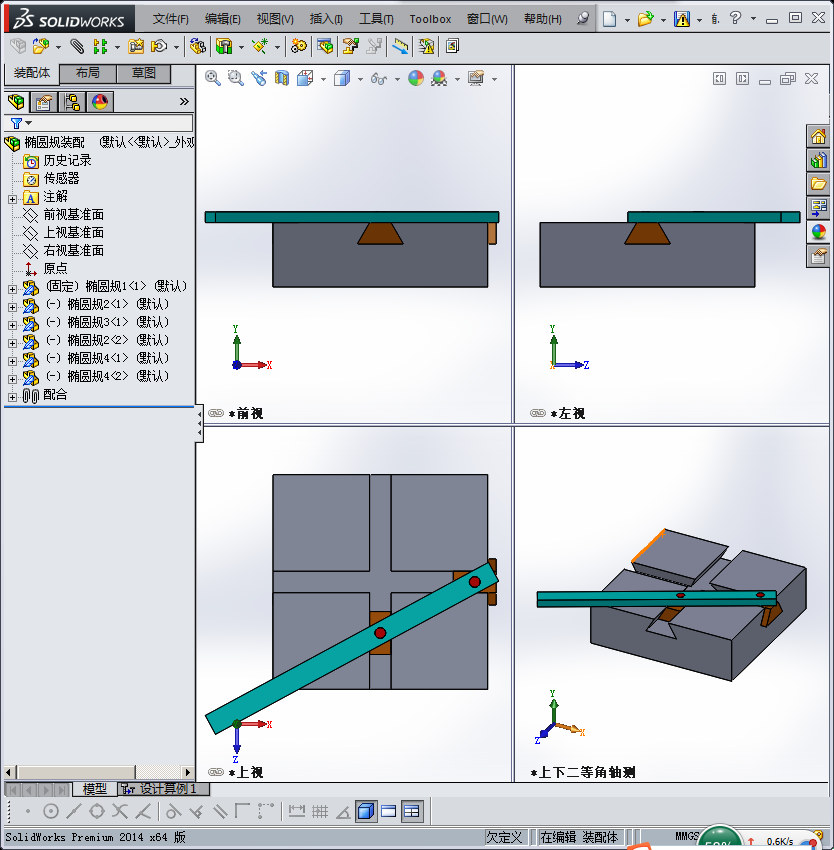Select the 模型 bottom tab

94,789
